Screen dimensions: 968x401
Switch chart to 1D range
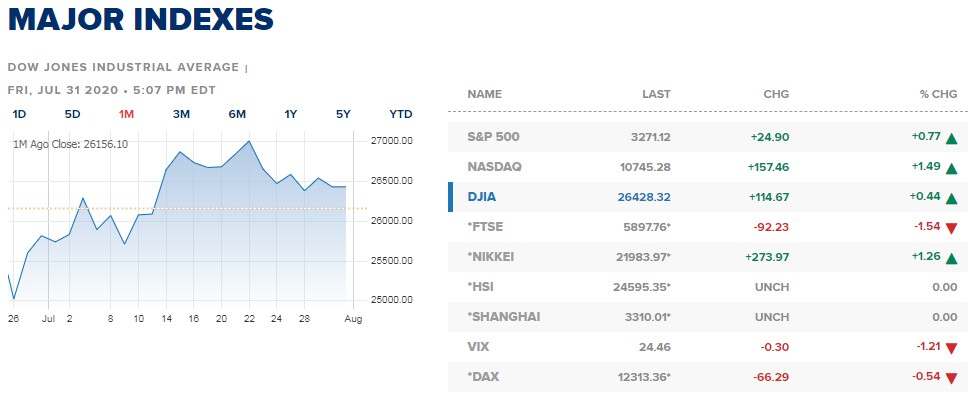(19, 114)
